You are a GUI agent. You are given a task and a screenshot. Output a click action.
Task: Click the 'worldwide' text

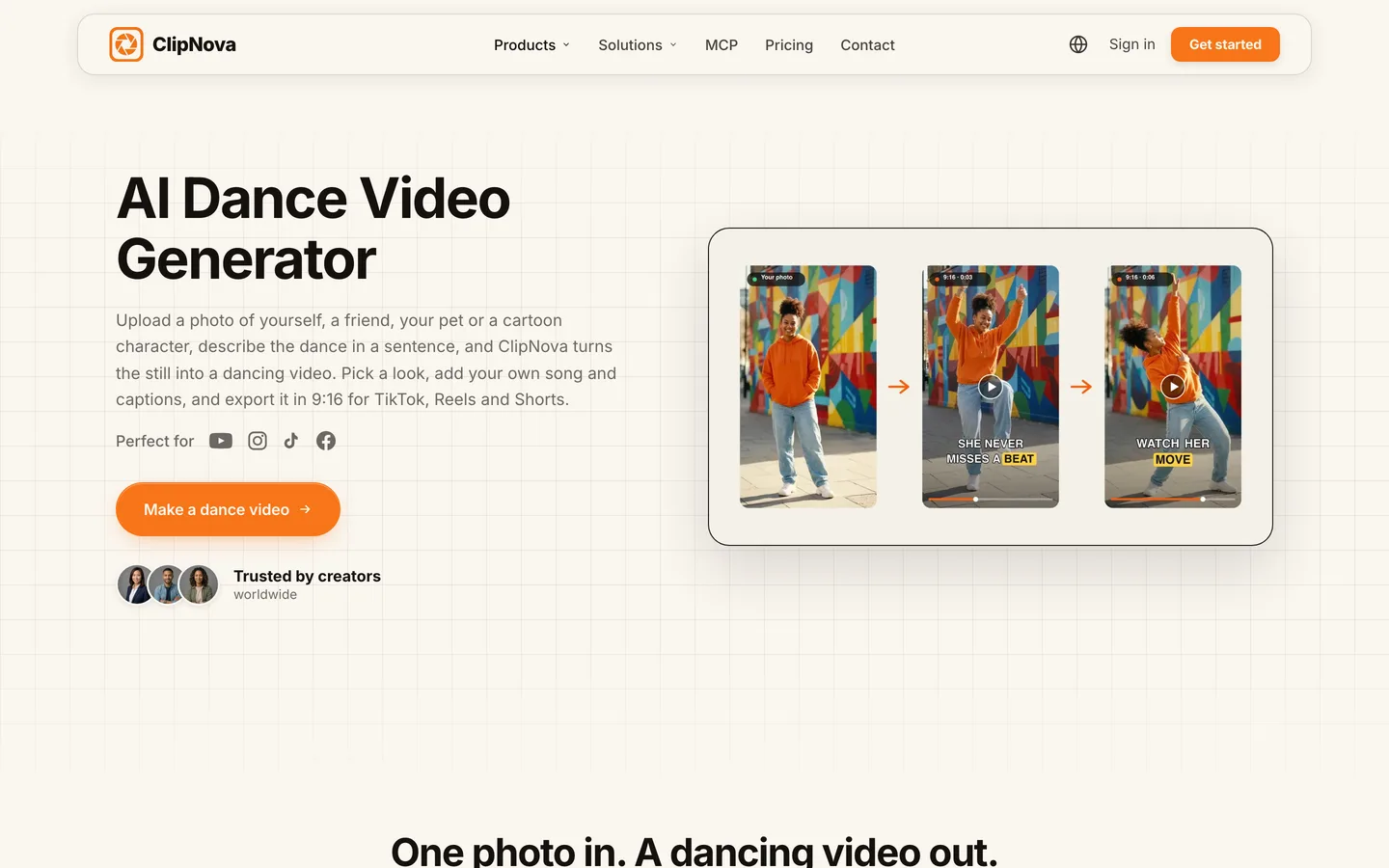[265, 595]
